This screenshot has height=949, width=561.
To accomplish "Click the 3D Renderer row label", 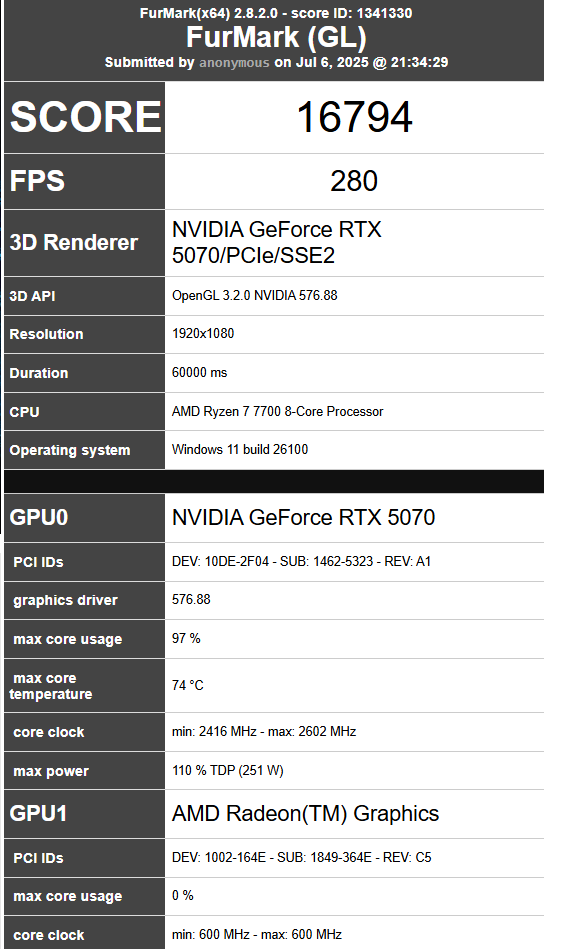I will tap(74, 242).
